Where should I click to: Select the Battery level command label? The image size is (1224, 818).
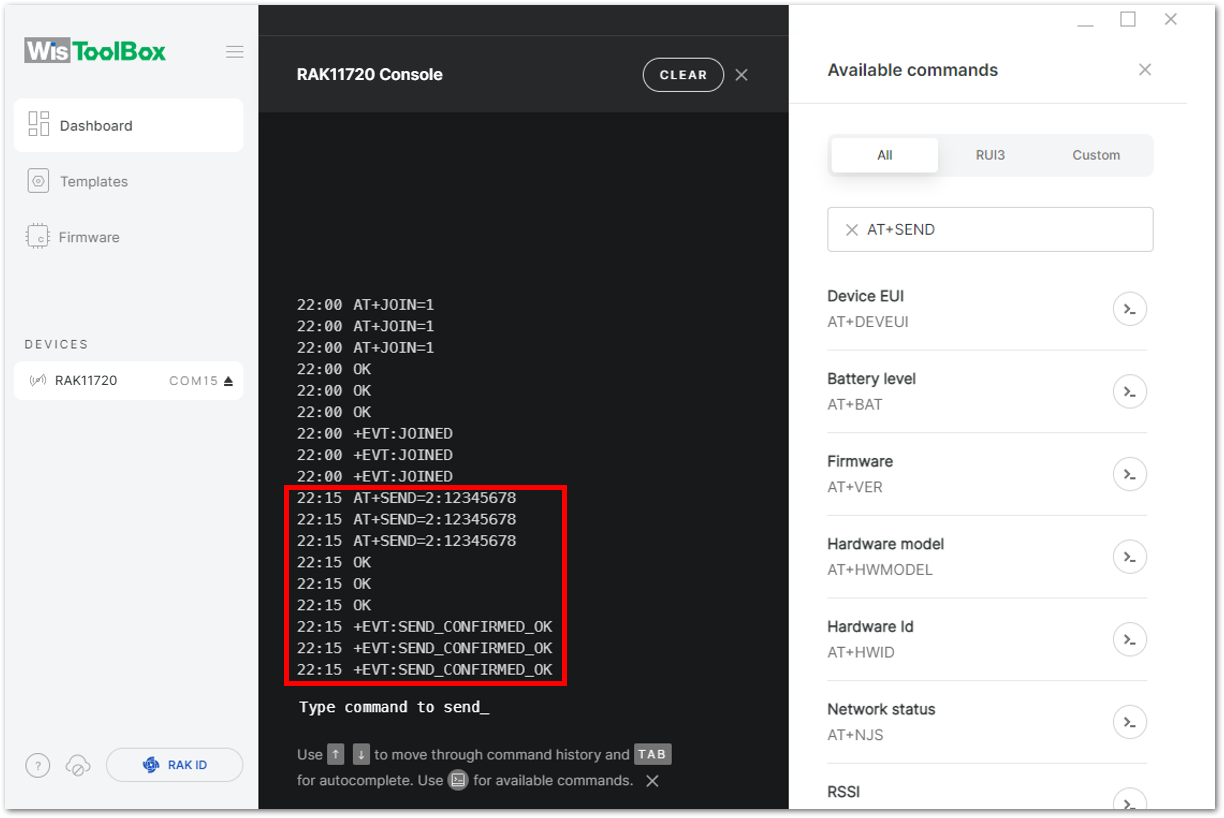pyautogui.click(x=872, y=379)
